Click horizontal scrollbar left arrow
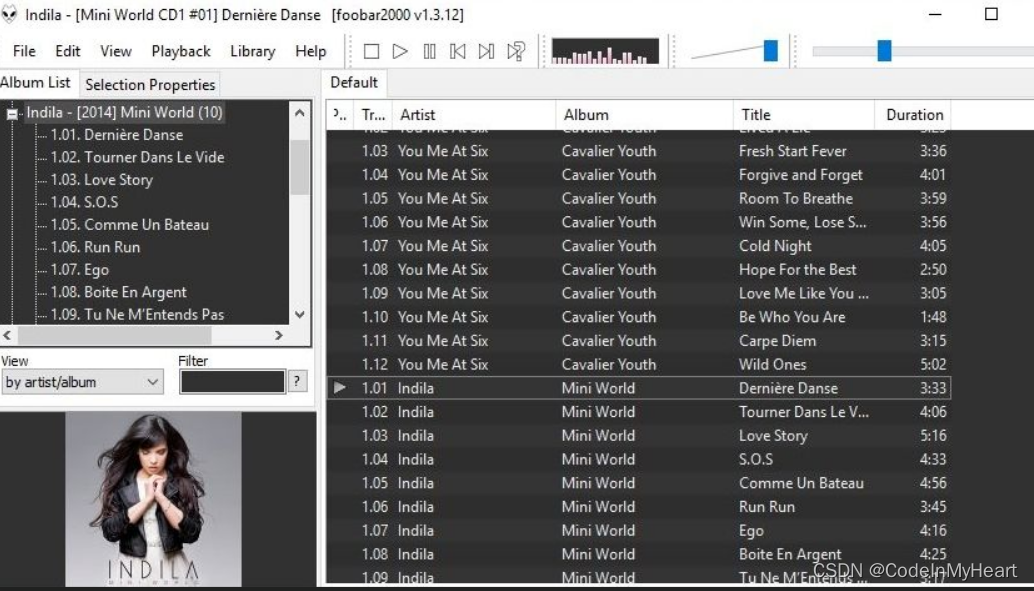This screenshot has height=591, width=1034. [x=7, y=335]
